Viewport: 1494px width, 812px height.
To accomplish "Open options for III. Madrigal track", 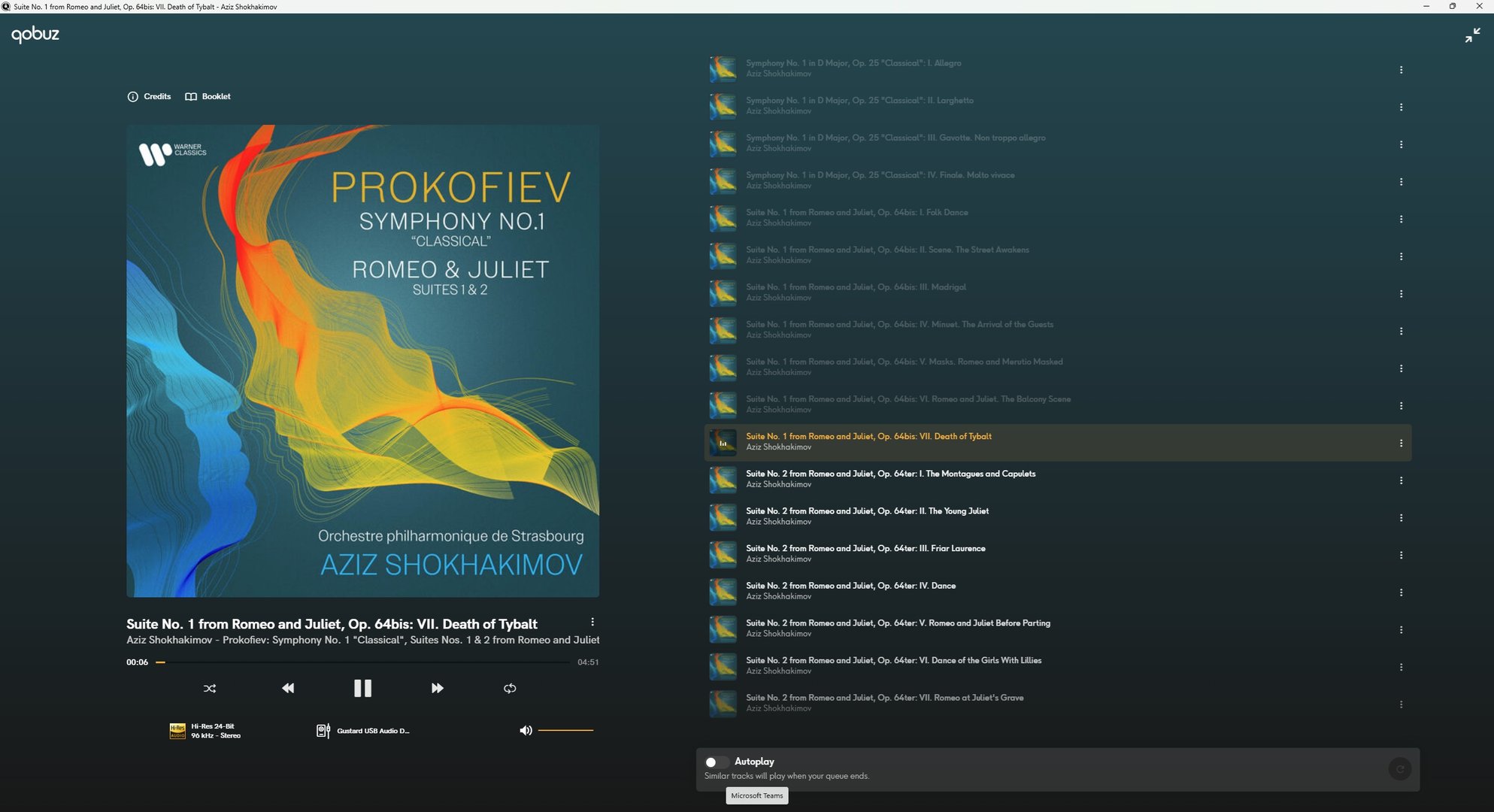I will pyautogui.click(x=1401, y=294).
